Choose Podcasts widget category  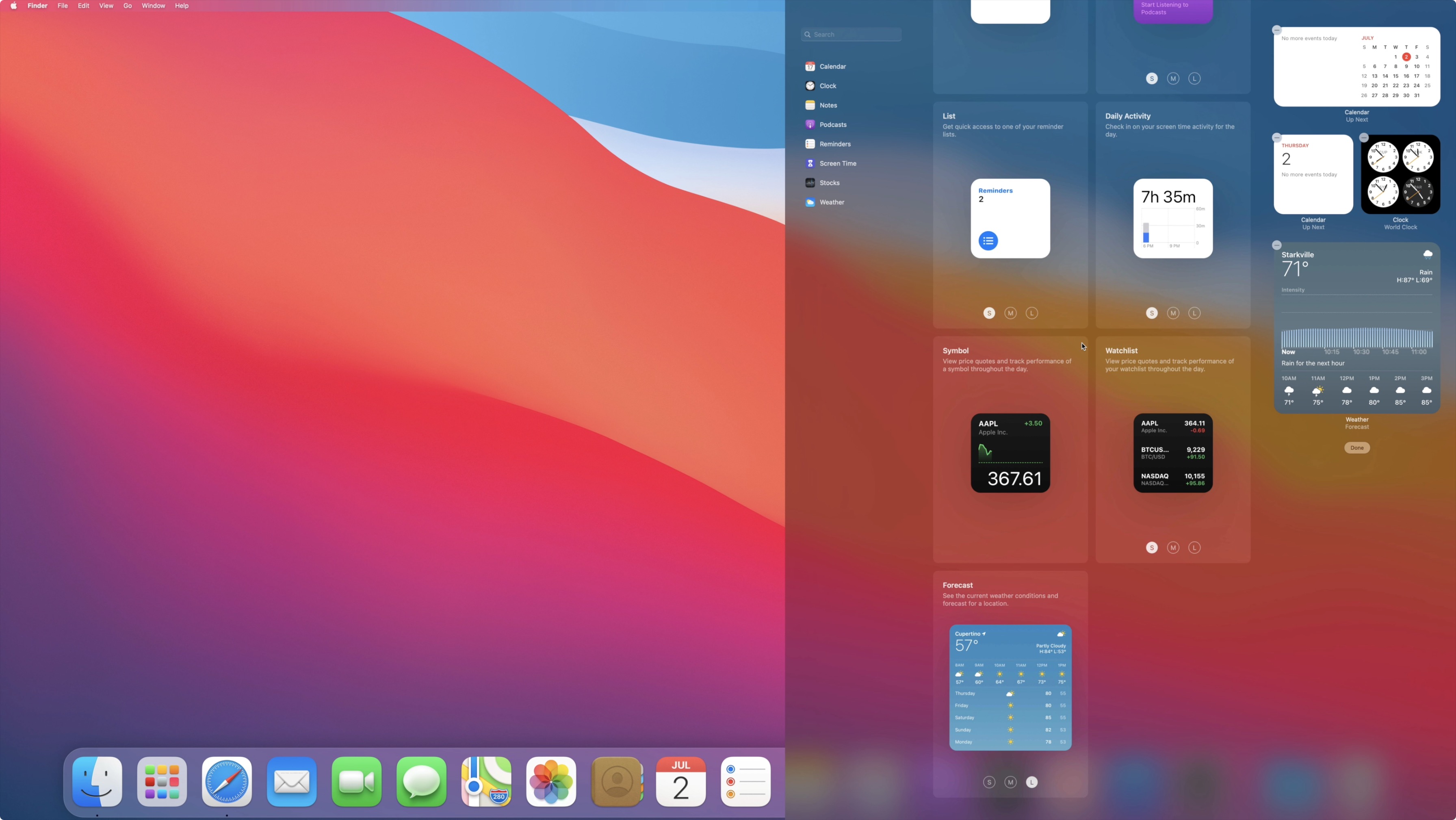(832, 125)
